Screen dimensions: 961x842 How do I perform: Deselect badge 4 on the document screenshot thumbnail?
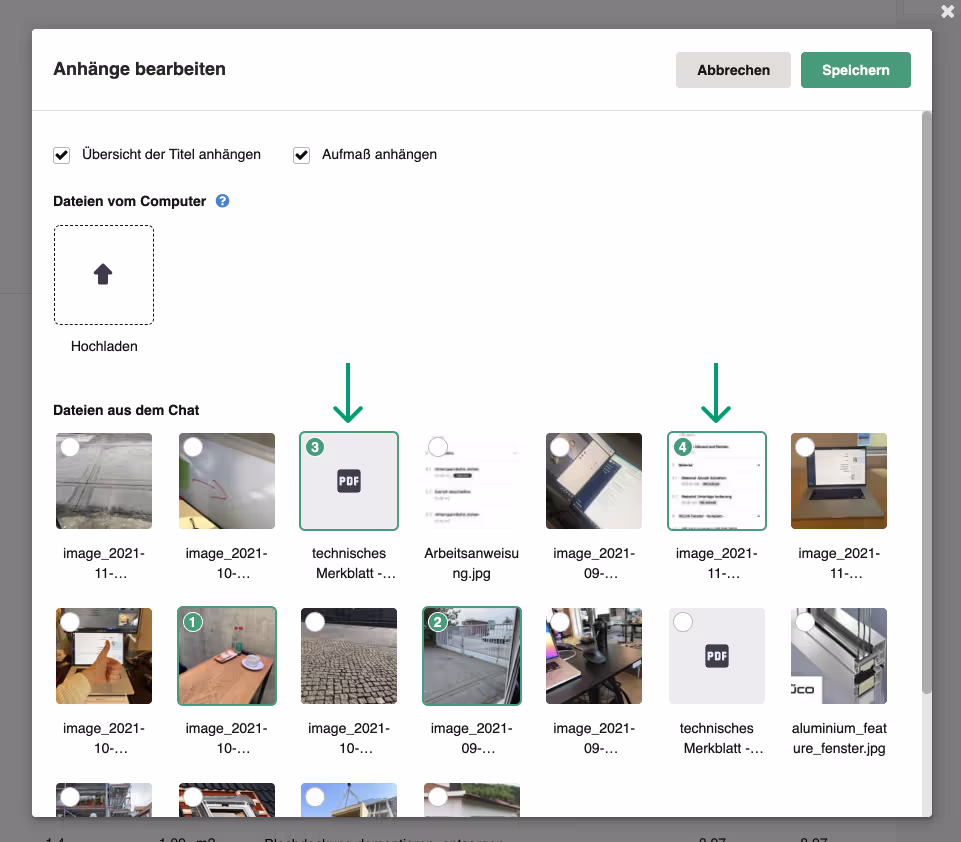[683, 447]
